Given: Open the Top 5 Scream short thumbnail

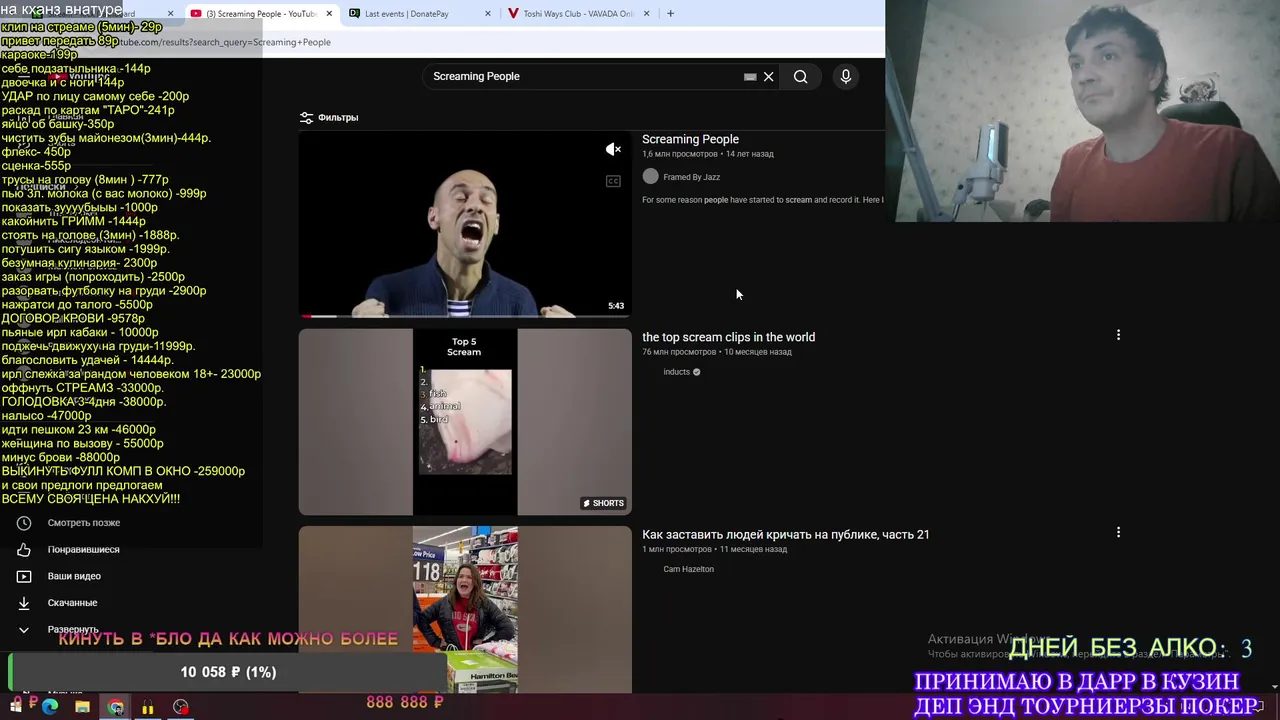Looking at the screenshot, I should 465,421.
